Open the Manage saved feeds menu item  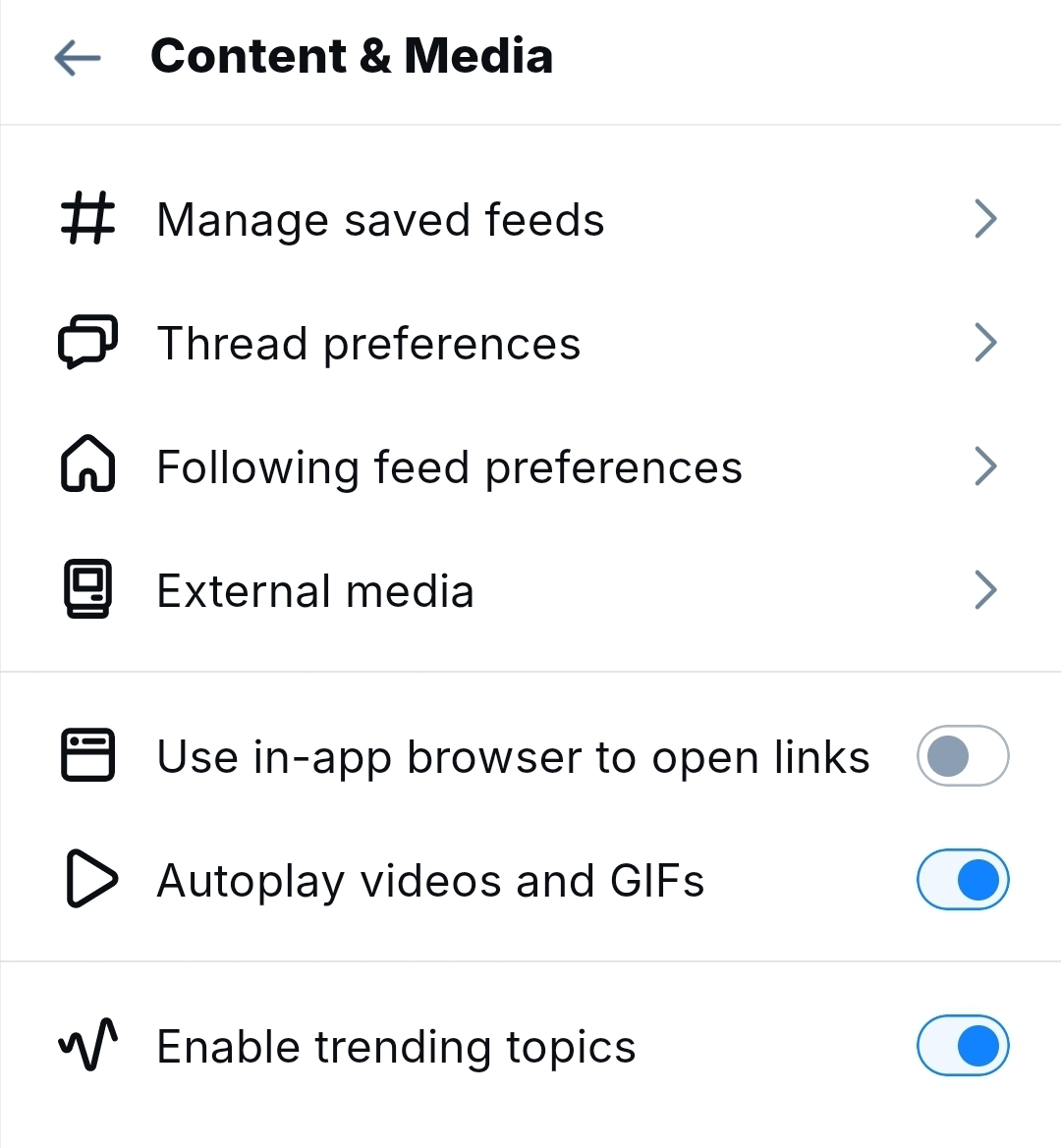coord(380,220)
